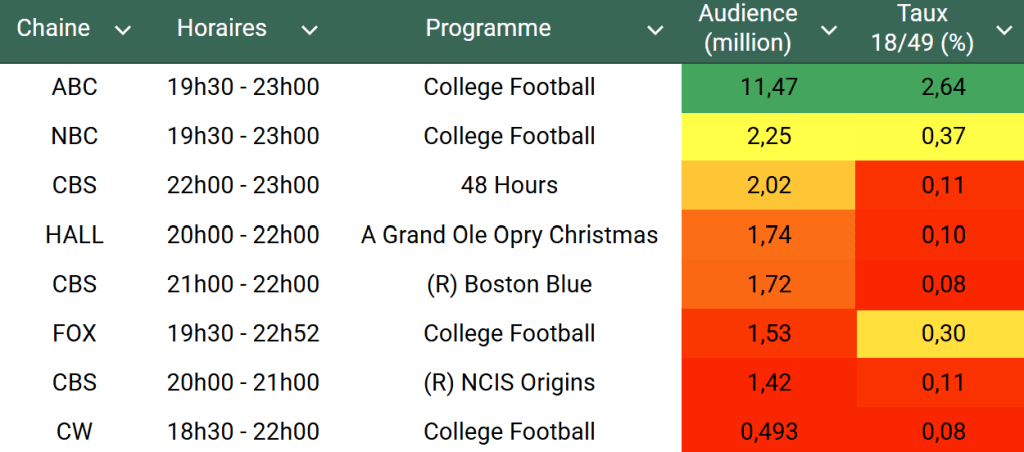Expand the Horaires column sort chevron
Screen dimensions: 1024x452
click(311, 31)
